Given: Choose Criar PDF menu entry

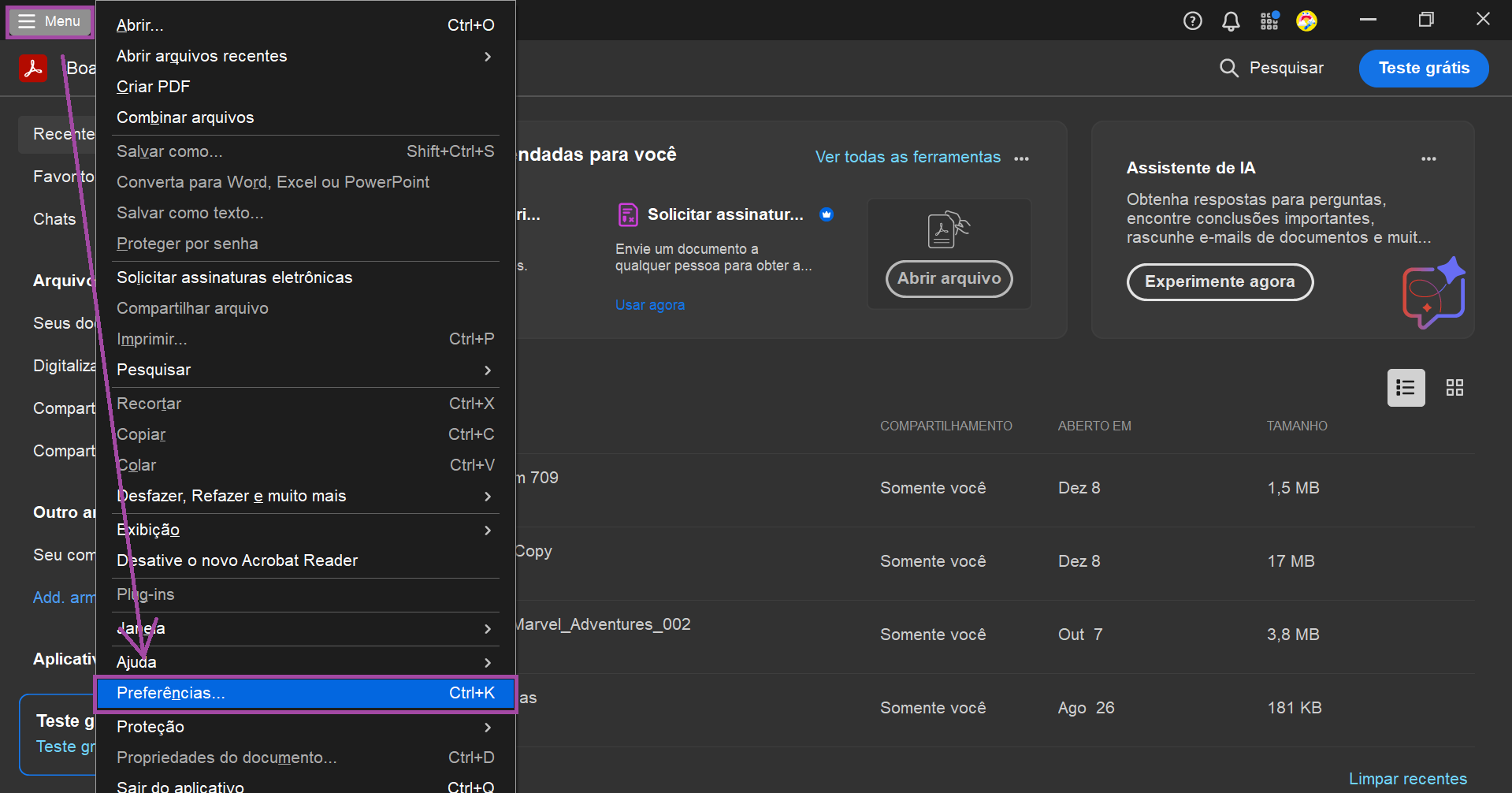Looking at the screenshot, I should coord(306,87).
